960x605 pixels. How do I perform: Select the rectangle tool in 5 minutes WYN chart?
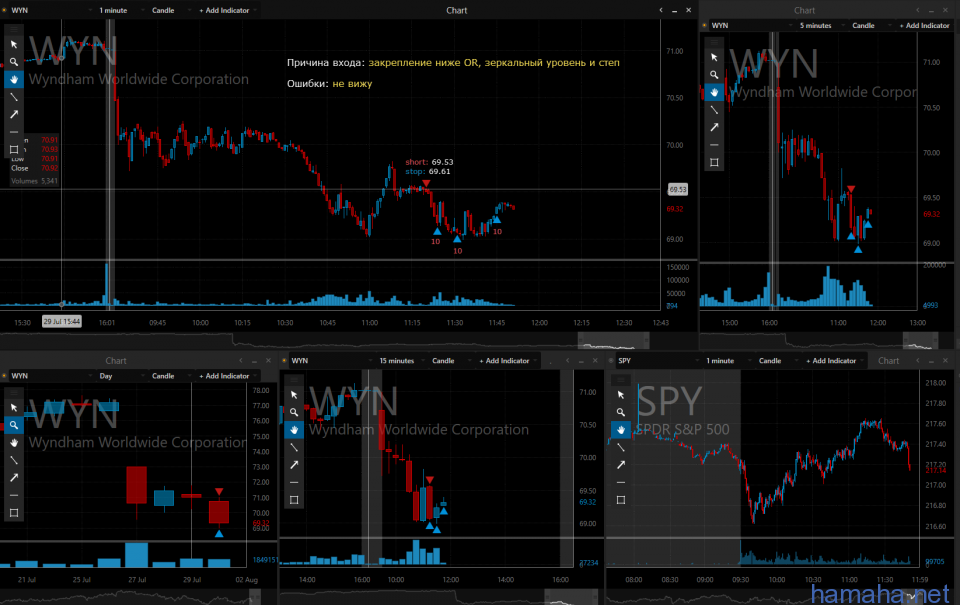pyautogui.click(x=714, y=162)
